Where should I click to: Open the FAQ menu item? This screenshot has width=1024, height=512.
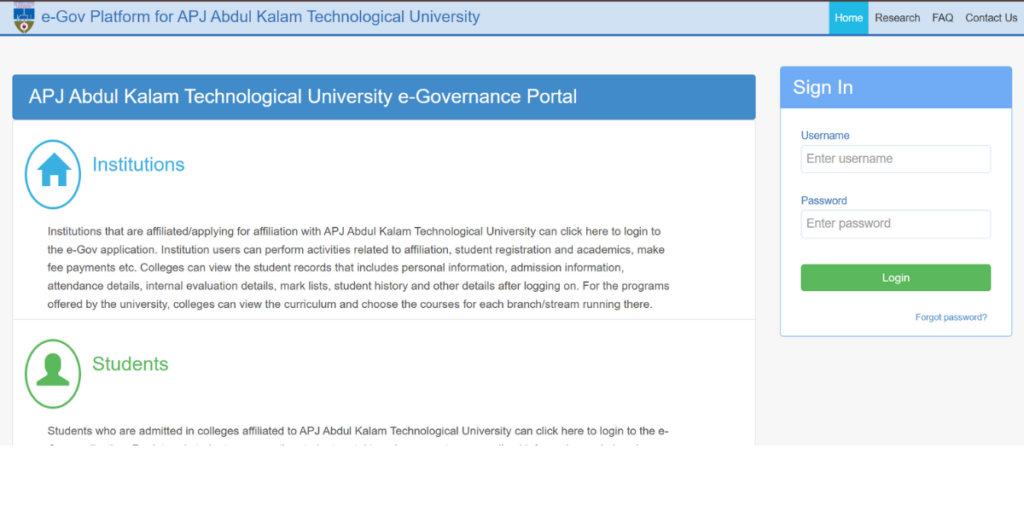(942, 18)
